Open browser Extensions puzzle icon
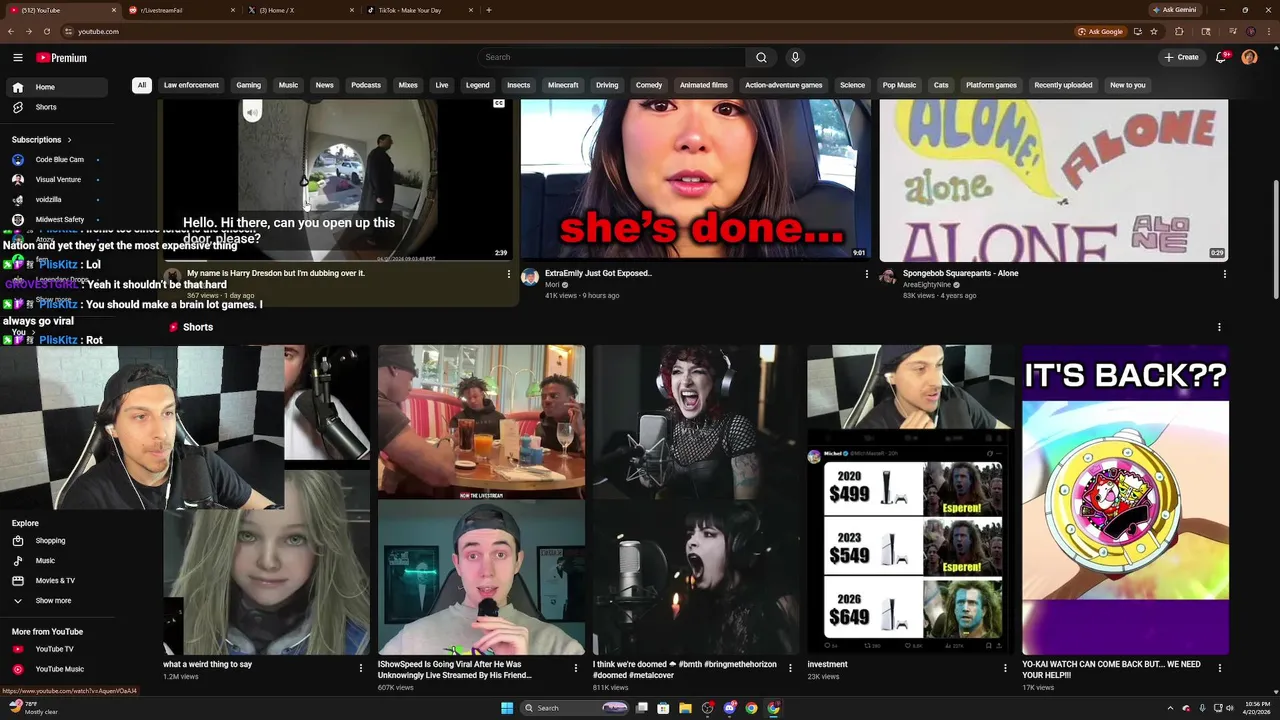The width and height of the screenshot is (1280, 720). 1179,31
